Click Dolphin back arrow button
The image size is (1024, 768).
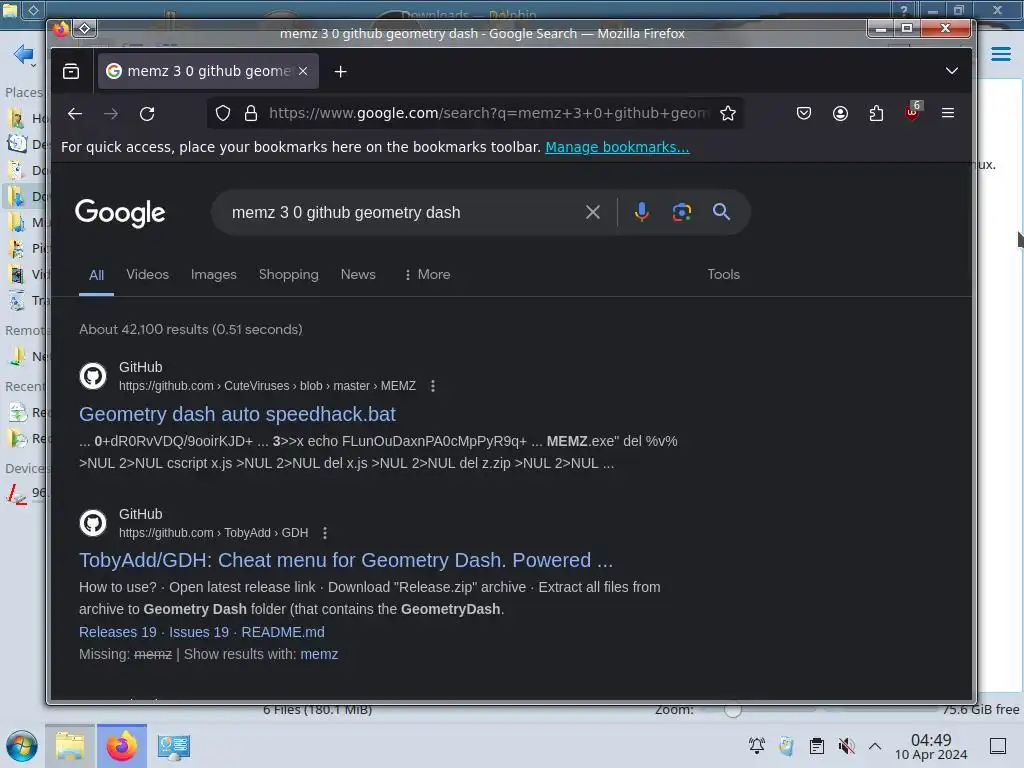pyautogui.click(x=24, y=54)
